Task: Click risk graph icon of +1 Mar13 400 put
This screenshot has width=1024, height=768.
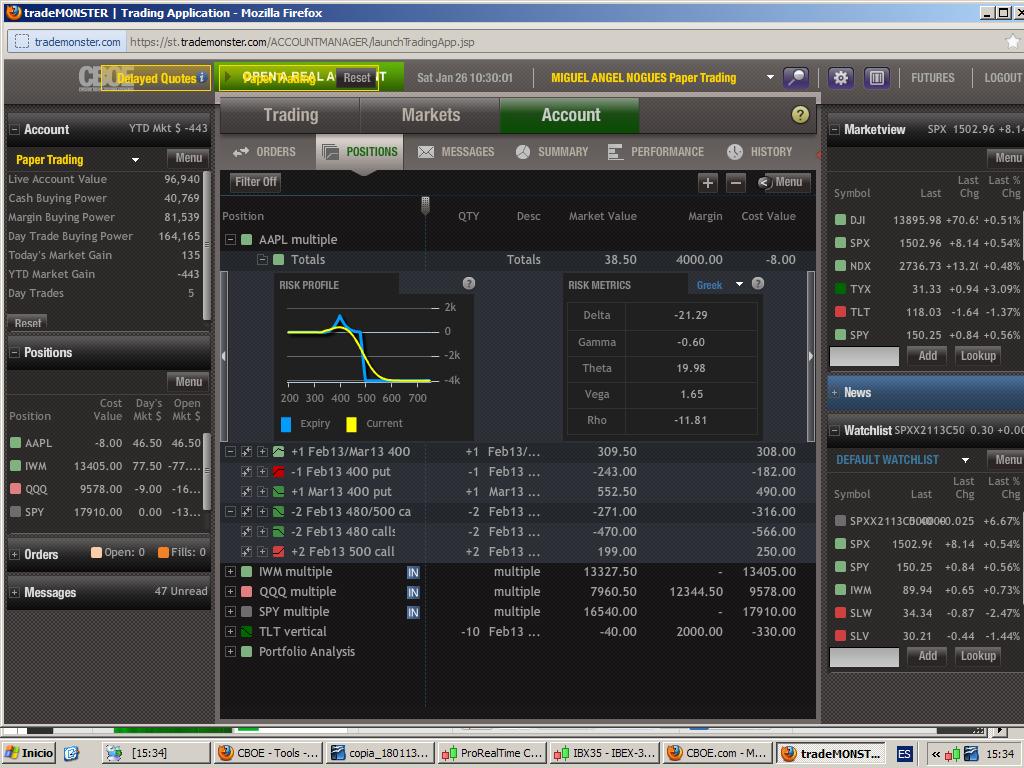Action: tap(278, 491)
